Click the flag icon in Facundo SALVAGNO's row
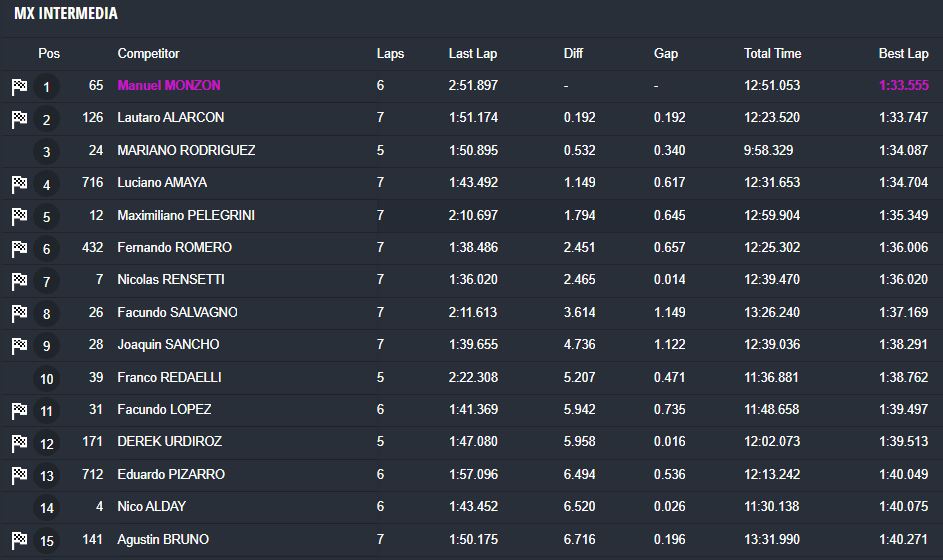The width and height of the screenshot is (943, 560). tap(19, 313)
